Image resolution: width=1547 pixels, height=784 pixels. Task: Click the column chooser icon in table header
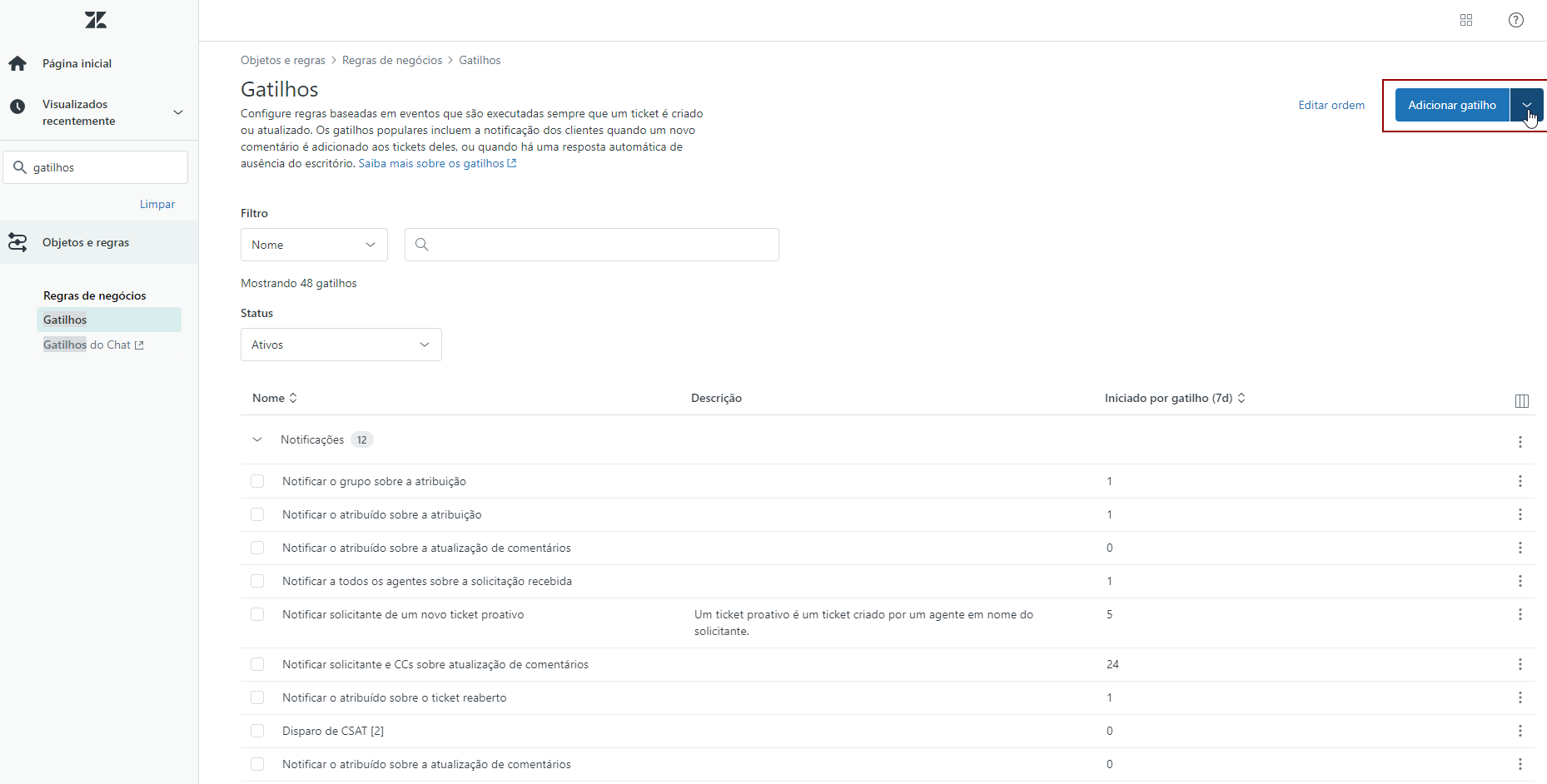click(1521, 401)
